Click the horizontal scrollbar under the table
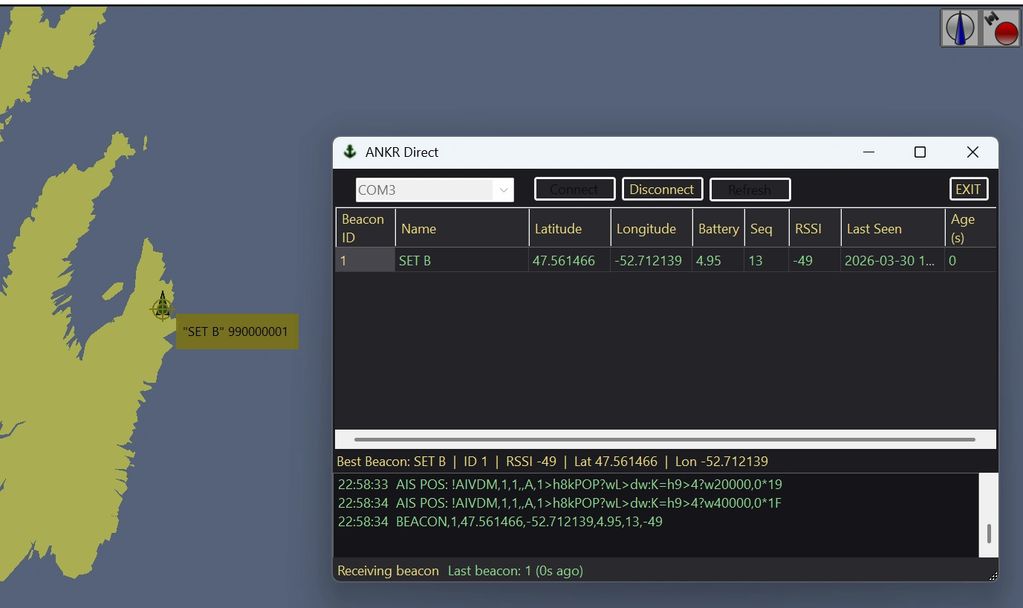 tap(664, 439)
